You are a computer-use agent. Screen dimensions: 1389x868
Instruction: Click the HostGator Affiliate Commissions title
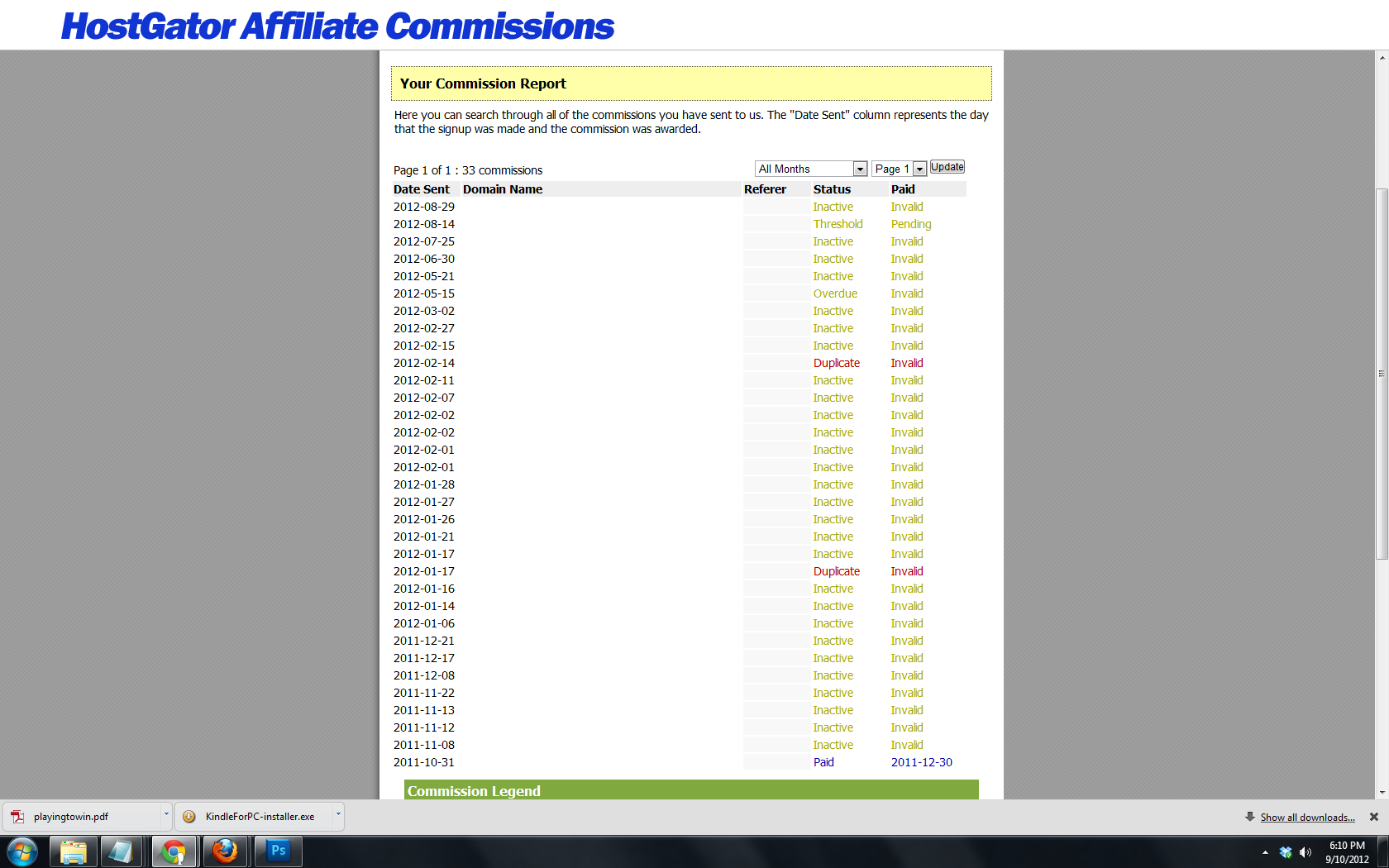click(338, 26)
